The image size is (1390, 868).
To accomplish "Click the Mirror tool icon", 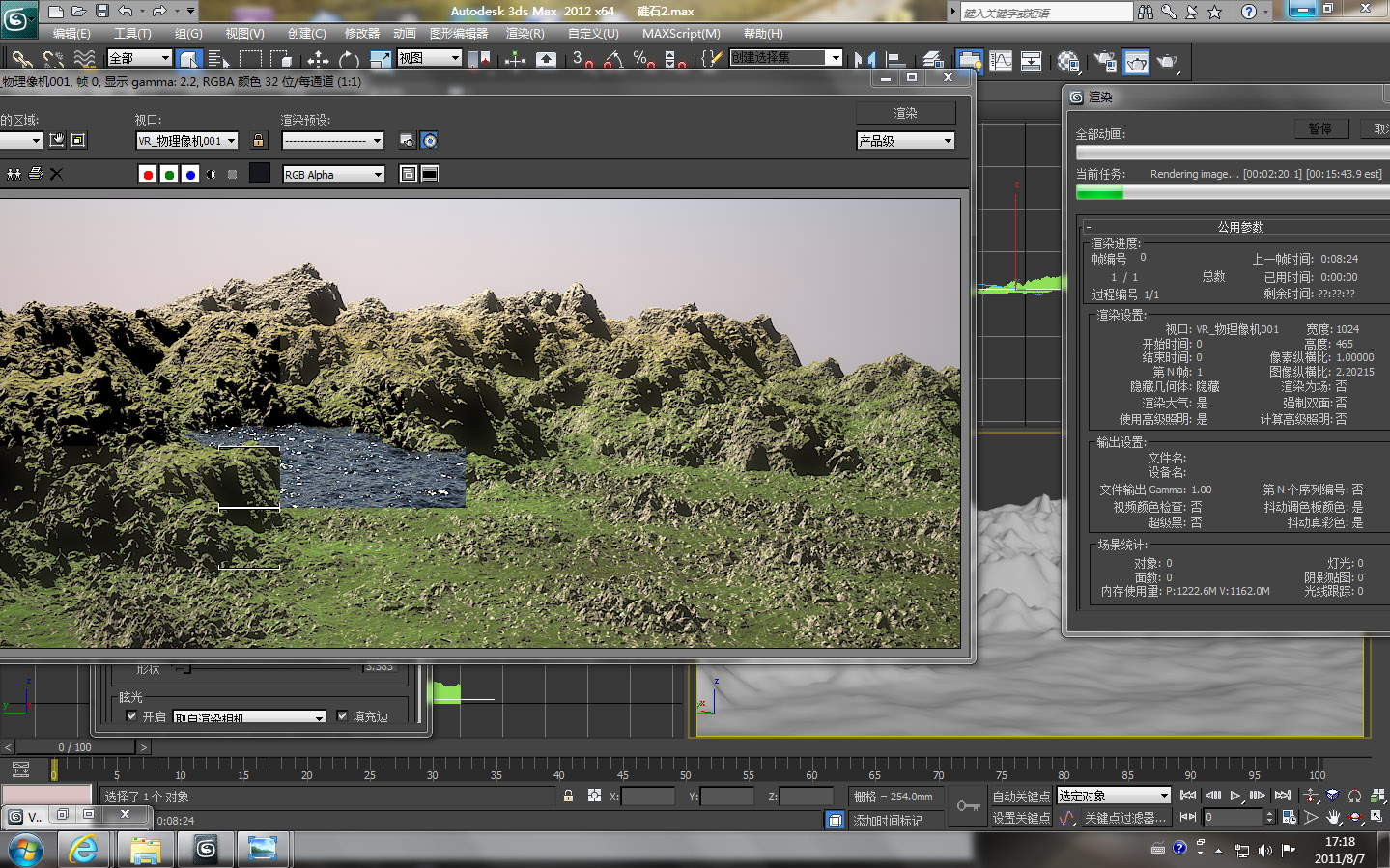I will (865, 60).
